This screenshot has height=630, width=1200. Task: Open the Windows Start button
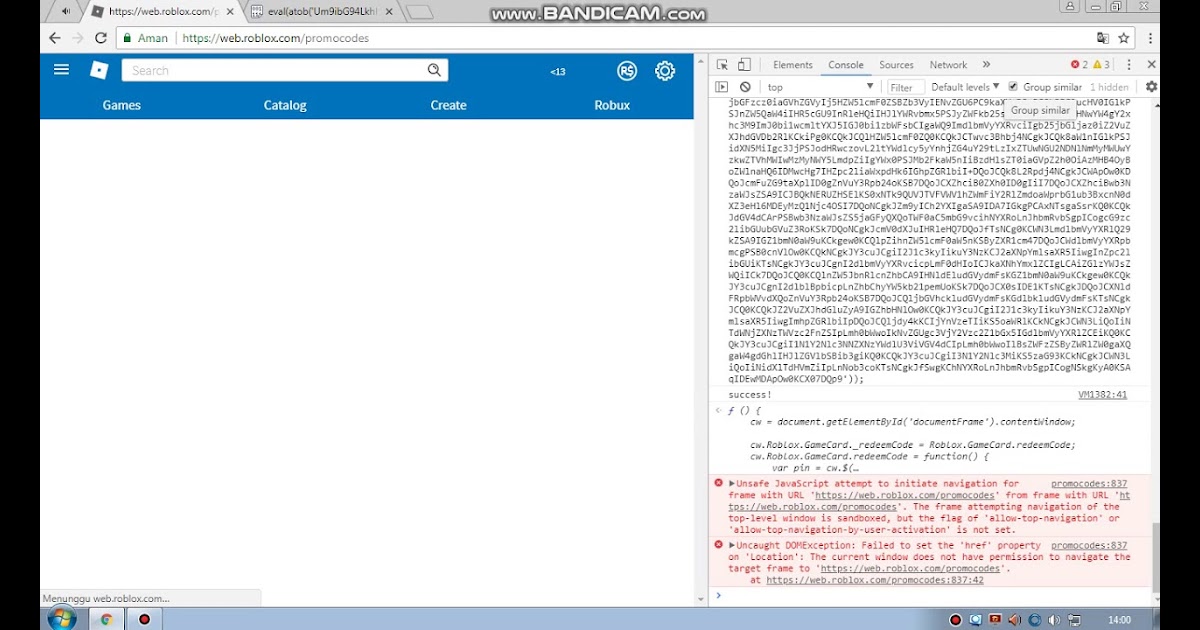pos(61,619)
